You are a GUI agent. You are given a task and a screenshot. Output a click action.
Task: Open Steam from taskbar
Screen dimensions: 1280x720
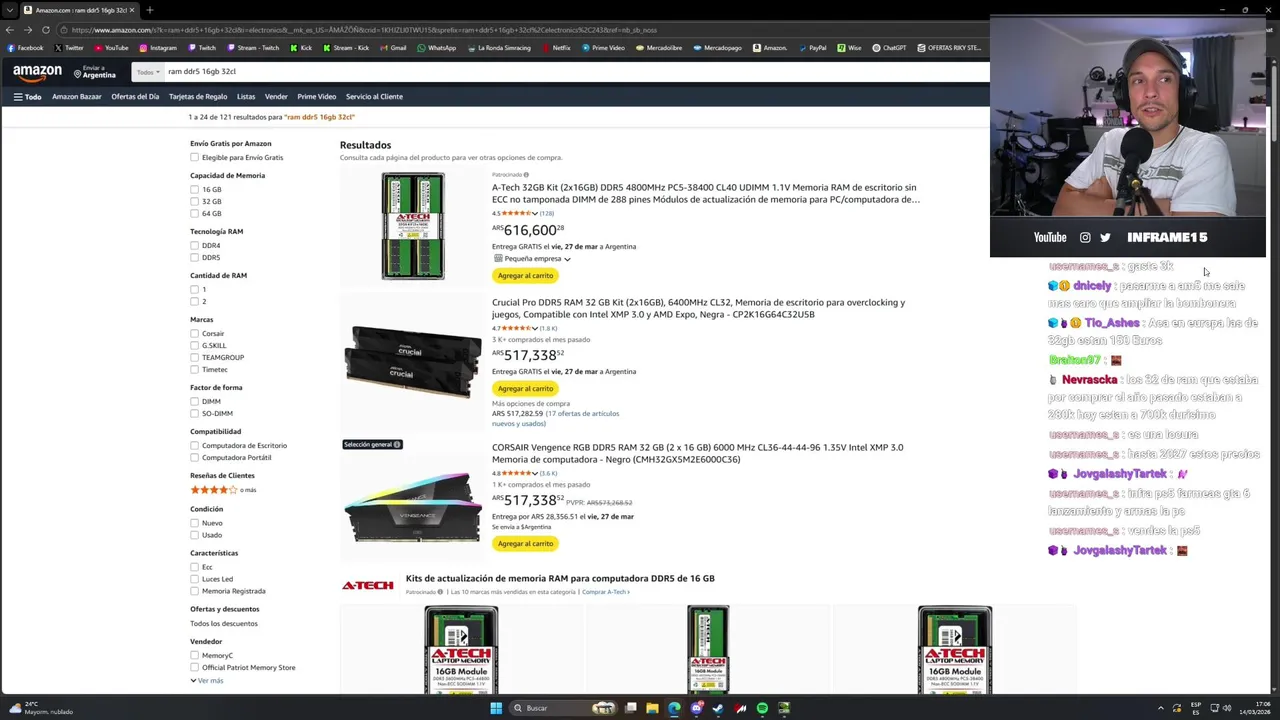pyautogui.click(x=718, y=708)
